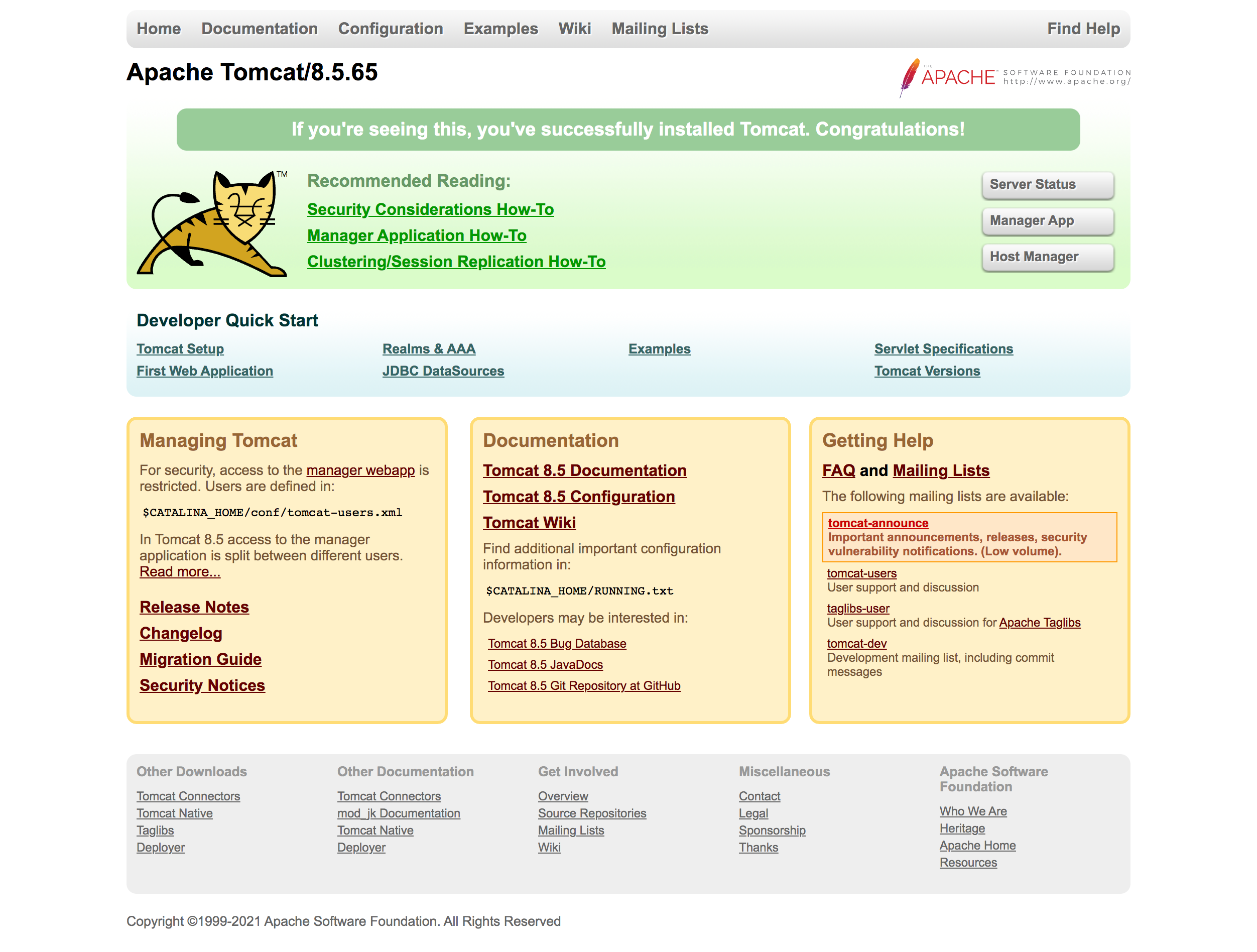
Task: Open Who We Are footer link
Action: pyautogui.click(x=973, y=811)
